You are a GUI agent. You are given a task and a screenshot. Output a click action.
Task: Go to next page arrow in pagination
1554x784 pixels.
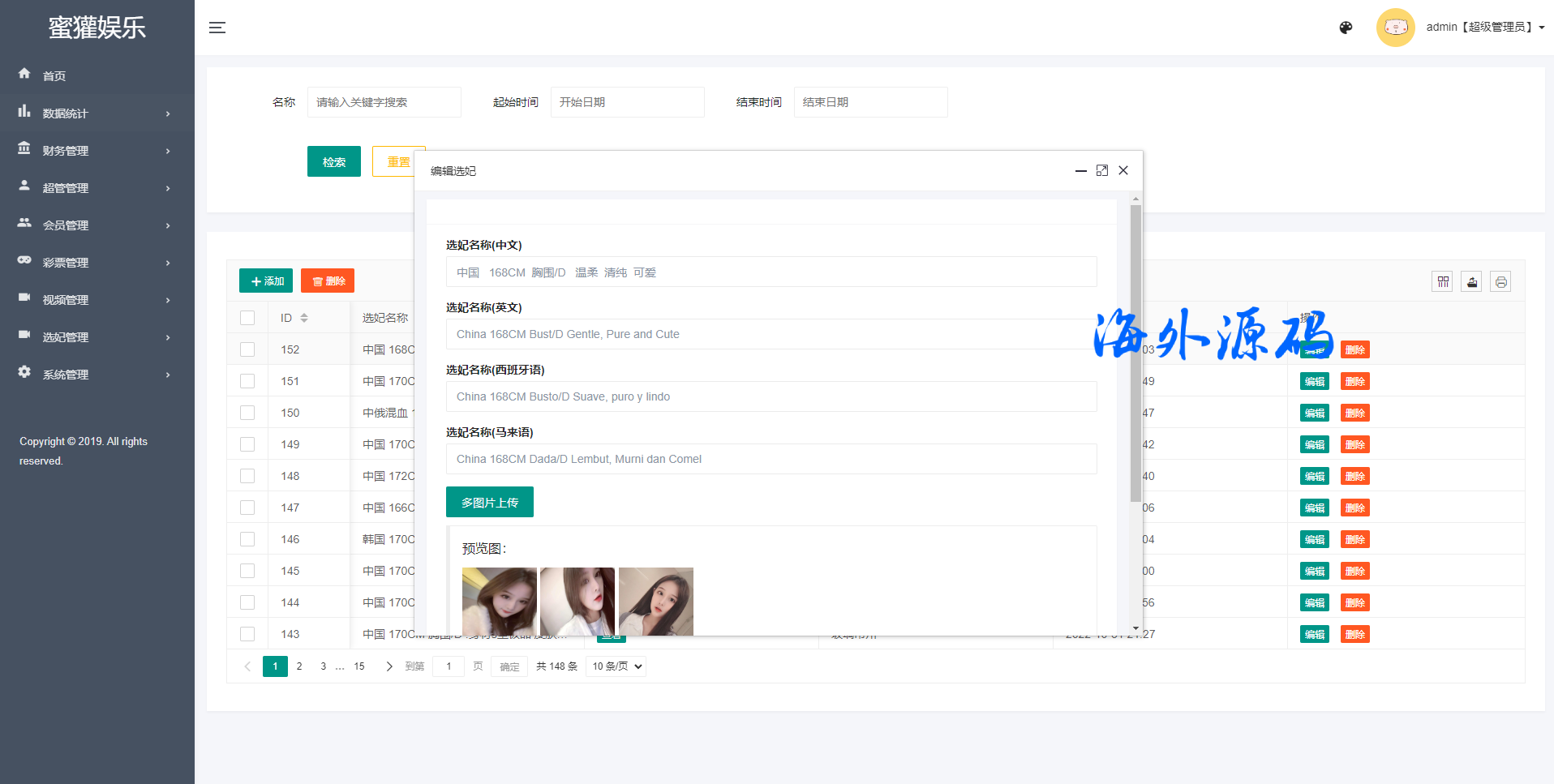click(x=389, y=666)
